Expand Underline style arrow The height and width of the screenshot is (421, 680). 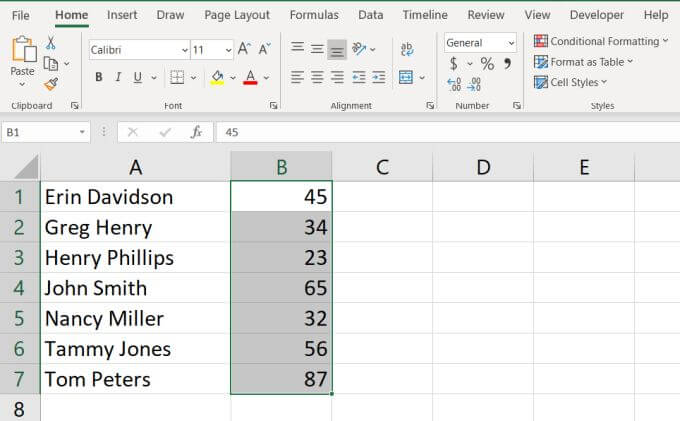[x=154, y=78]
